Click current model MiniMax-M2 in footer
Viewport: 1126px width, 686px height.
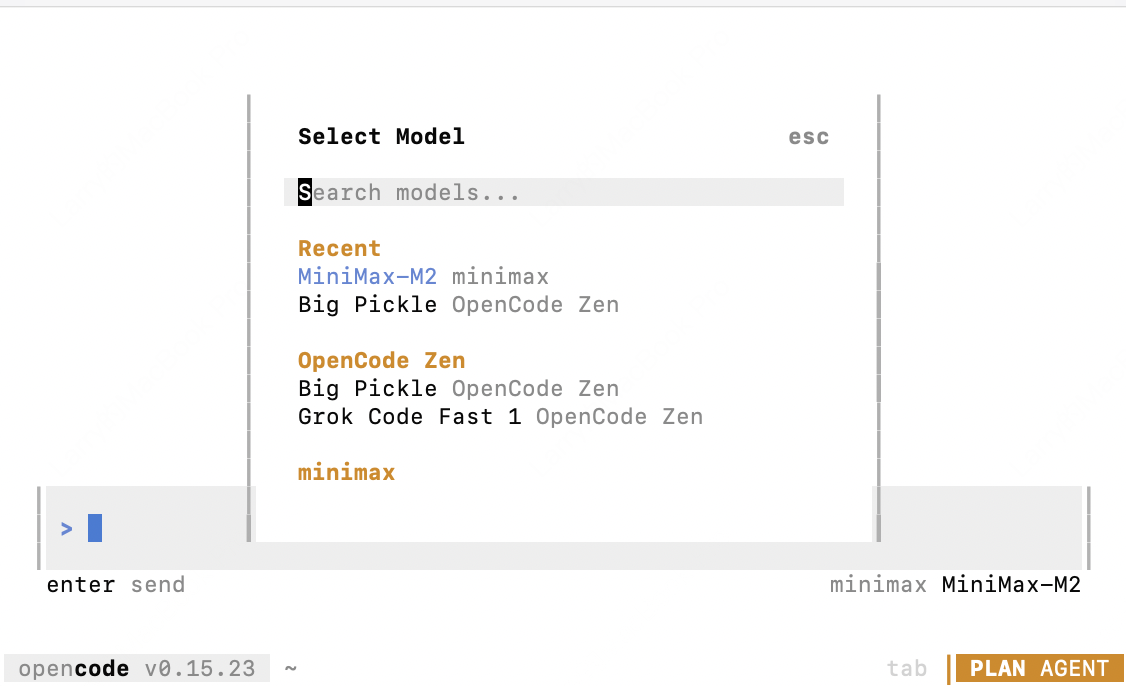click(1011, 585)
